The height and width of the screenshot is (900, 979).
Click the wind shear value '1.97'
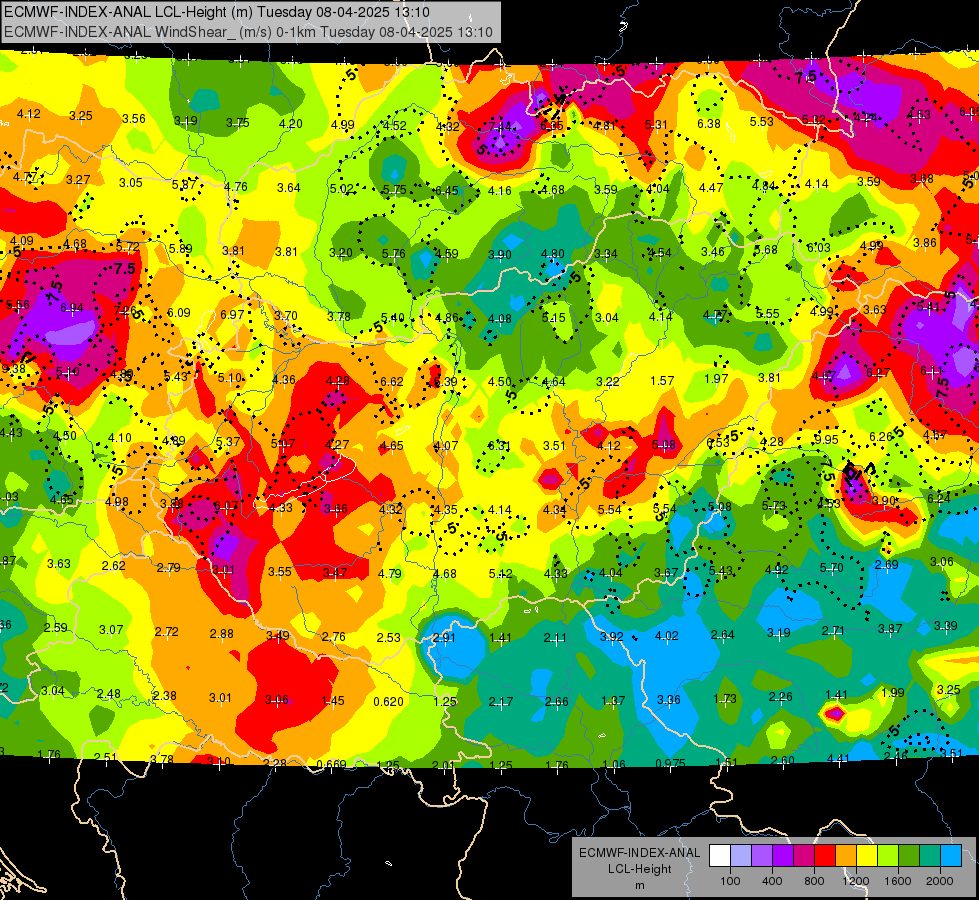click(716, 378)
